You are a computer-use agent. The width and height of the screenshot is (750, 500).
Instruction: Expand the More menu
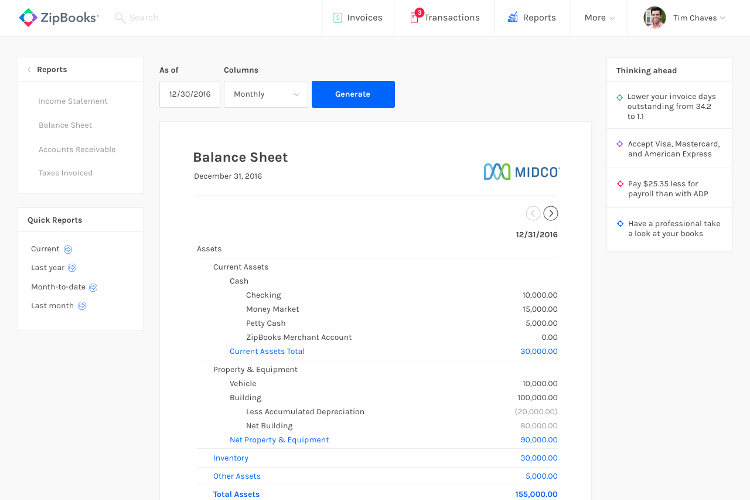click(x=599, y=18)
